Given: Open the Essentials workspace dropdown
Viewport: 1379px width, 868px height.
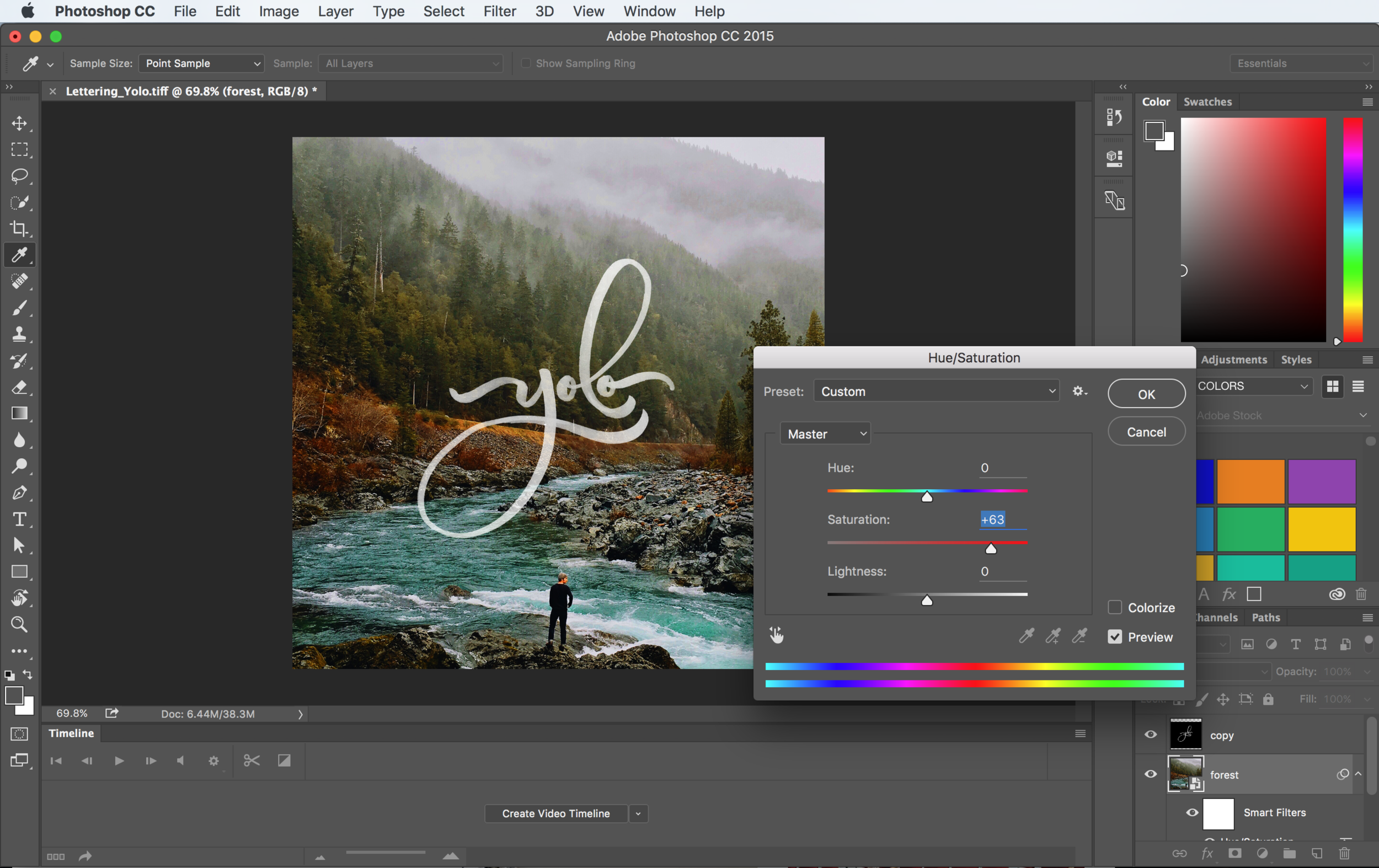Looking at the screenshot, I should [1301, 63].
